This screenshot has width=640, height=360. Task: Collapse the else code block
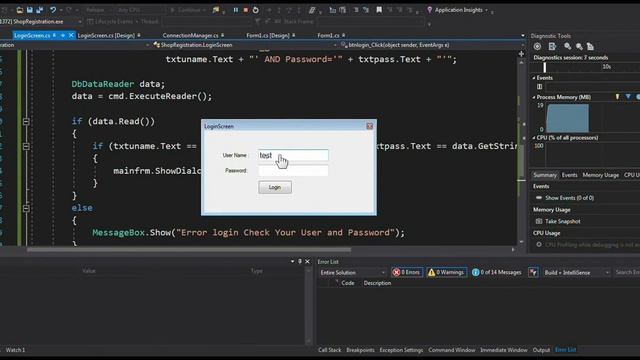point(26,208)
